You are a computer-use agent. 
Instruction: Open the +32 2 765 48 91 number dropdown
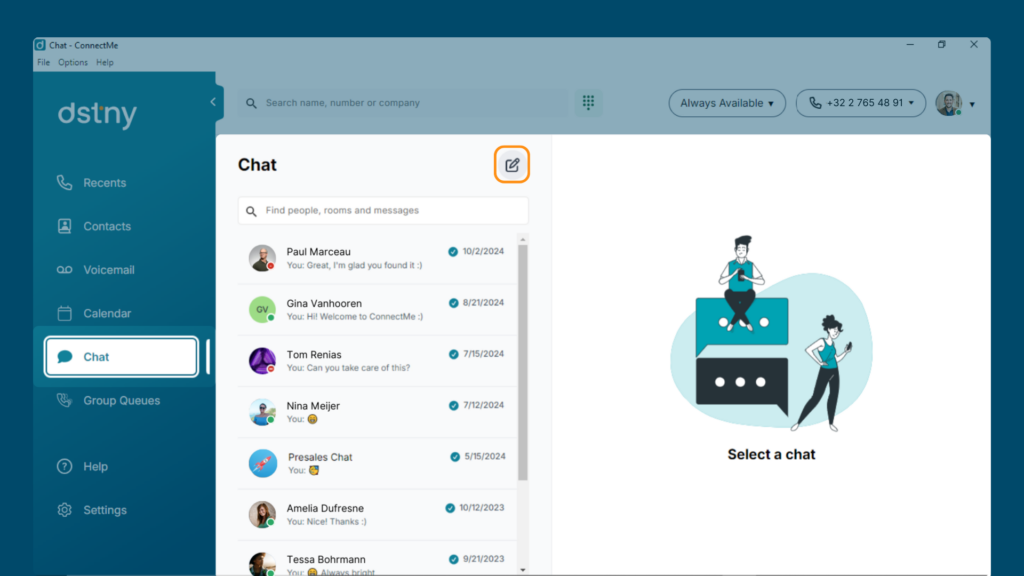(x=861, y=103)
